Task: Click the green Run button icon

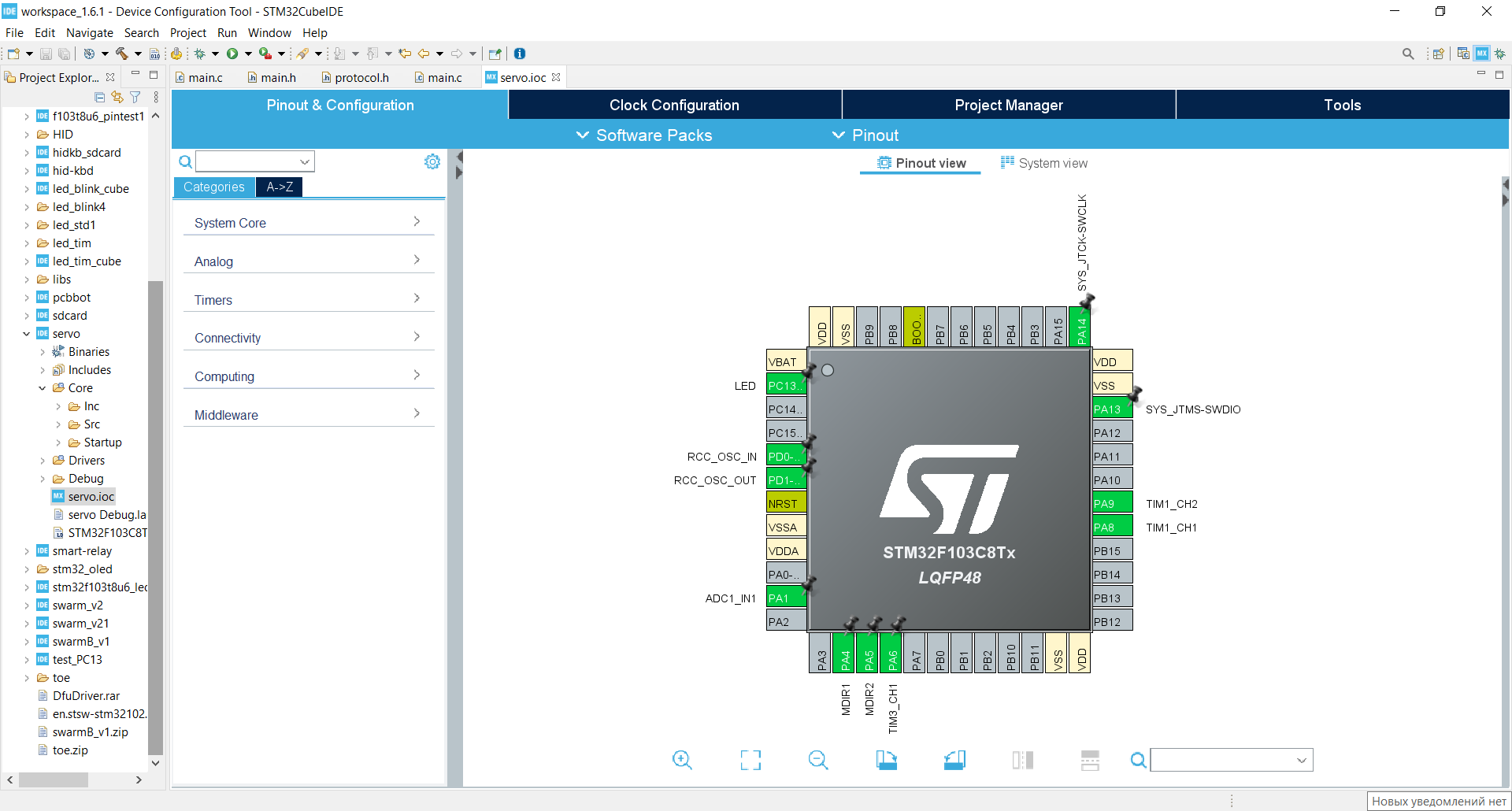Action: tap(232, 54)
